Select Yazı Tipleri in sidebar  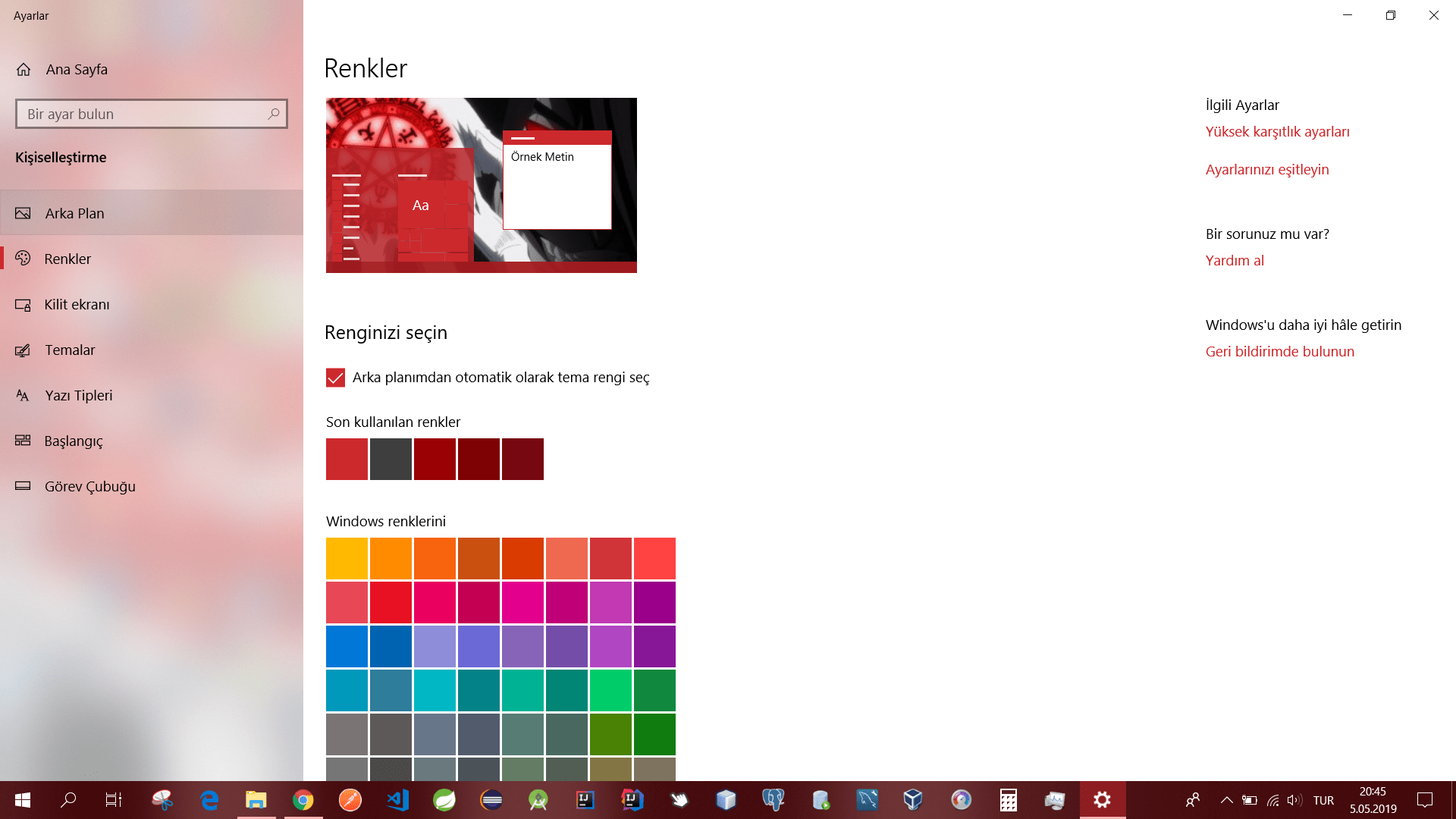(78, 396)
